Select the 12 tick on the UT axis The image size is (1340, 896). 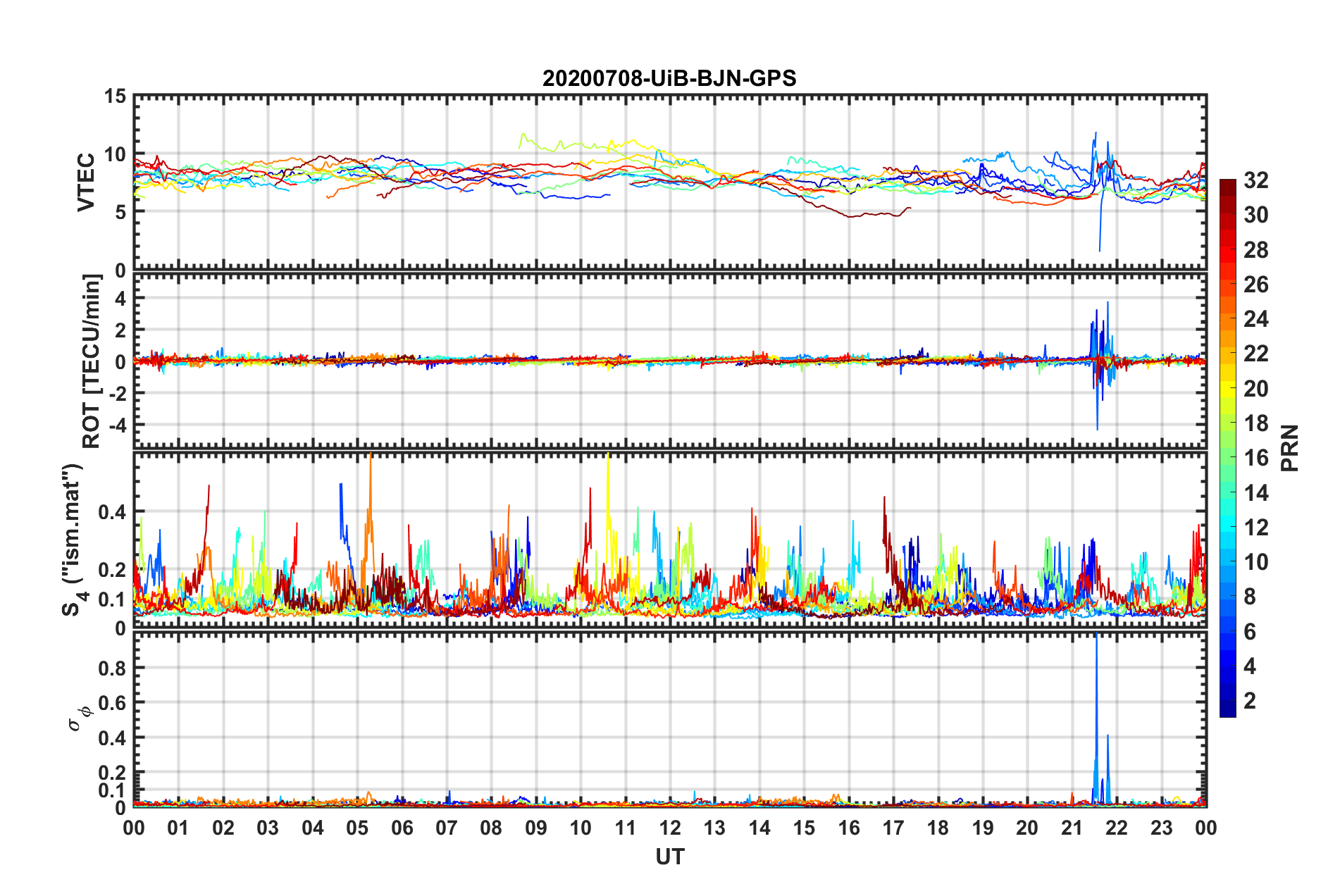(x=669, y=828)
